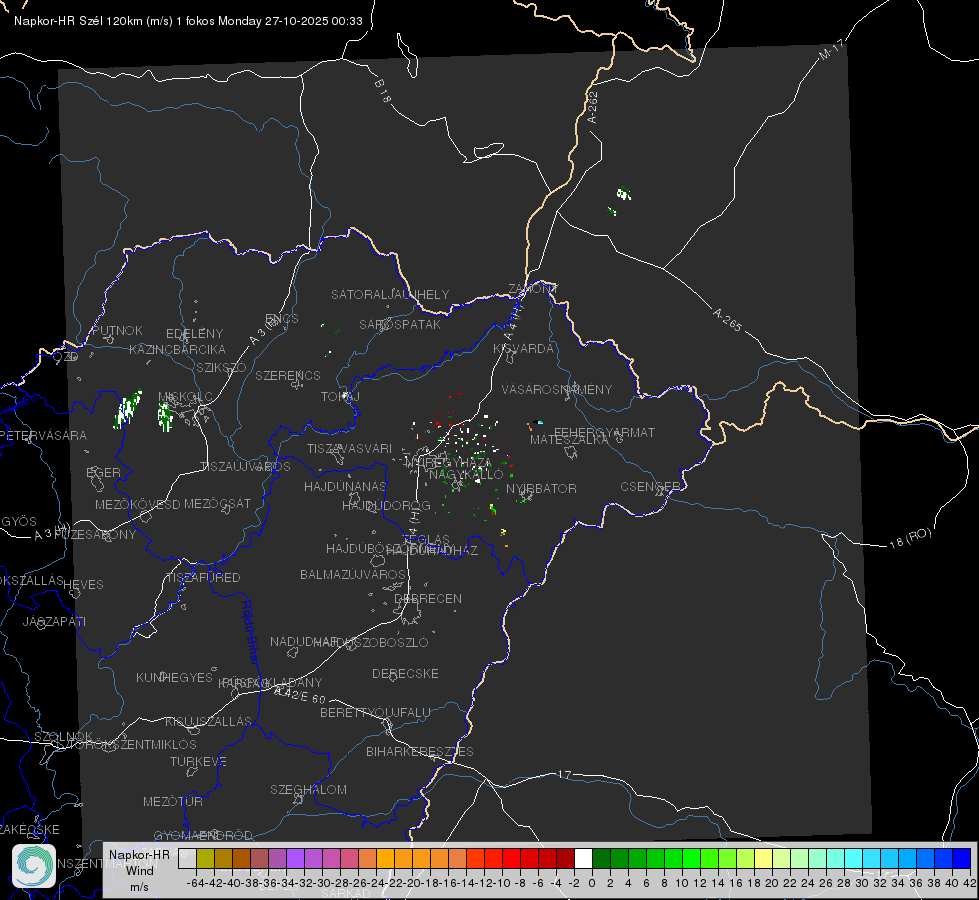The height and width of the screenshot is (900, 979).
Task: Click the dark red swatch between -4 and -2
Action: (x=565, y=858)
